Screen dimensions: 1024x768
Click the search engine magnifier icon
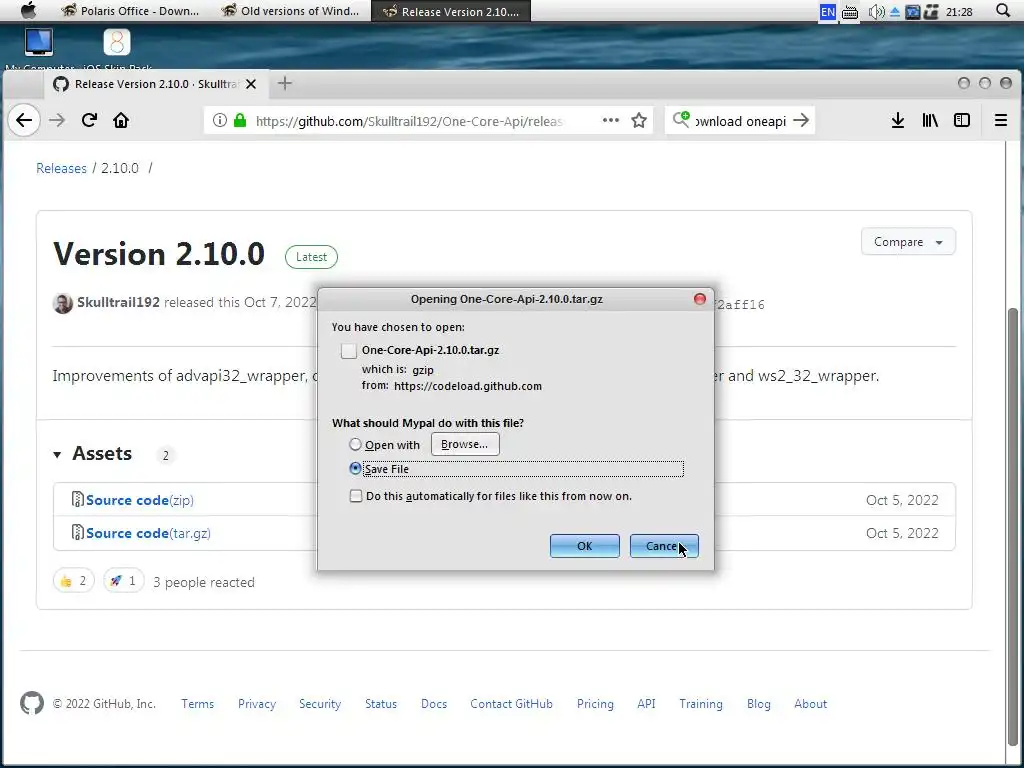[680, 120]
